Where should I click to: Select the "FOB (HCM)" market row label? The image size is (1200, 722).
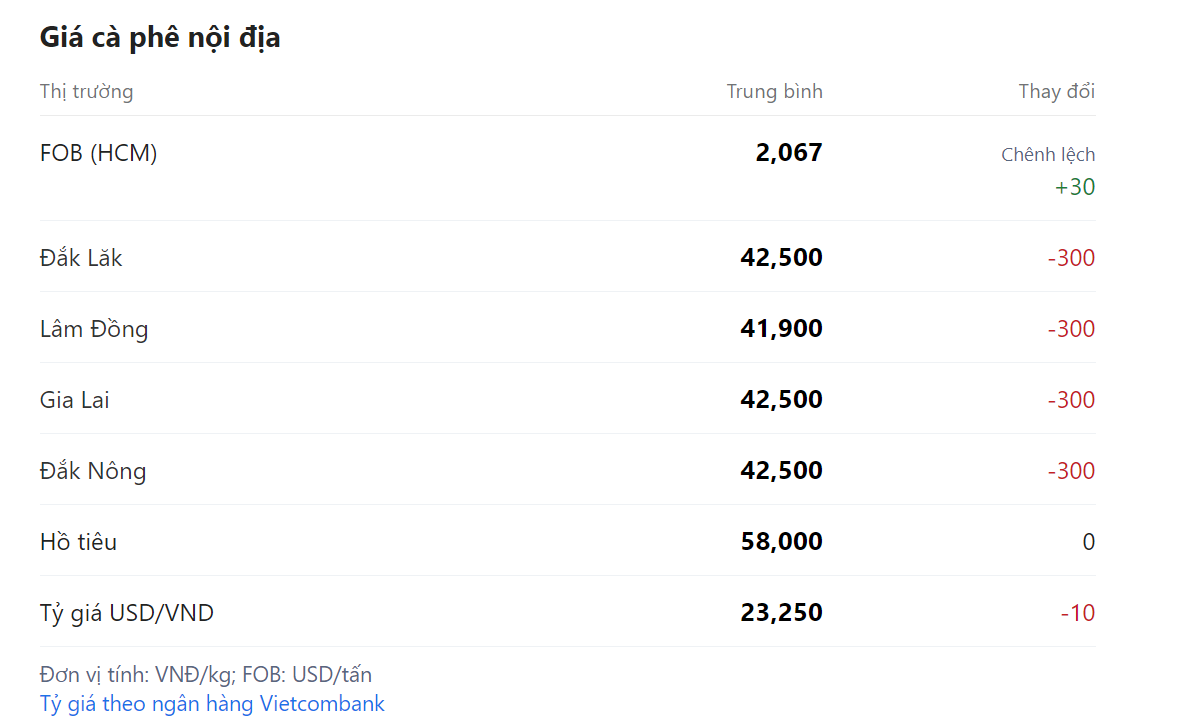click(x=98, y=153)
